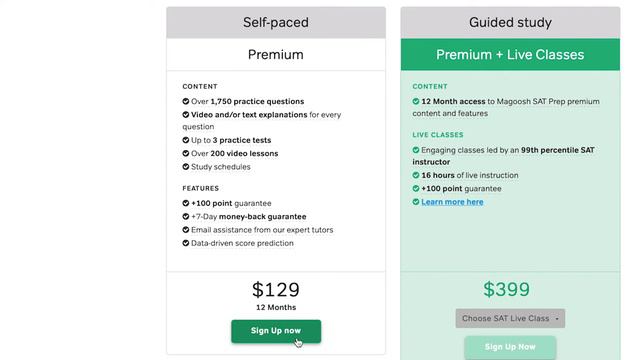This screenshot has height=360, width=640.
Task: Open the Choose SAT Live Class dropdown
Action: click(x=510, y=318)
